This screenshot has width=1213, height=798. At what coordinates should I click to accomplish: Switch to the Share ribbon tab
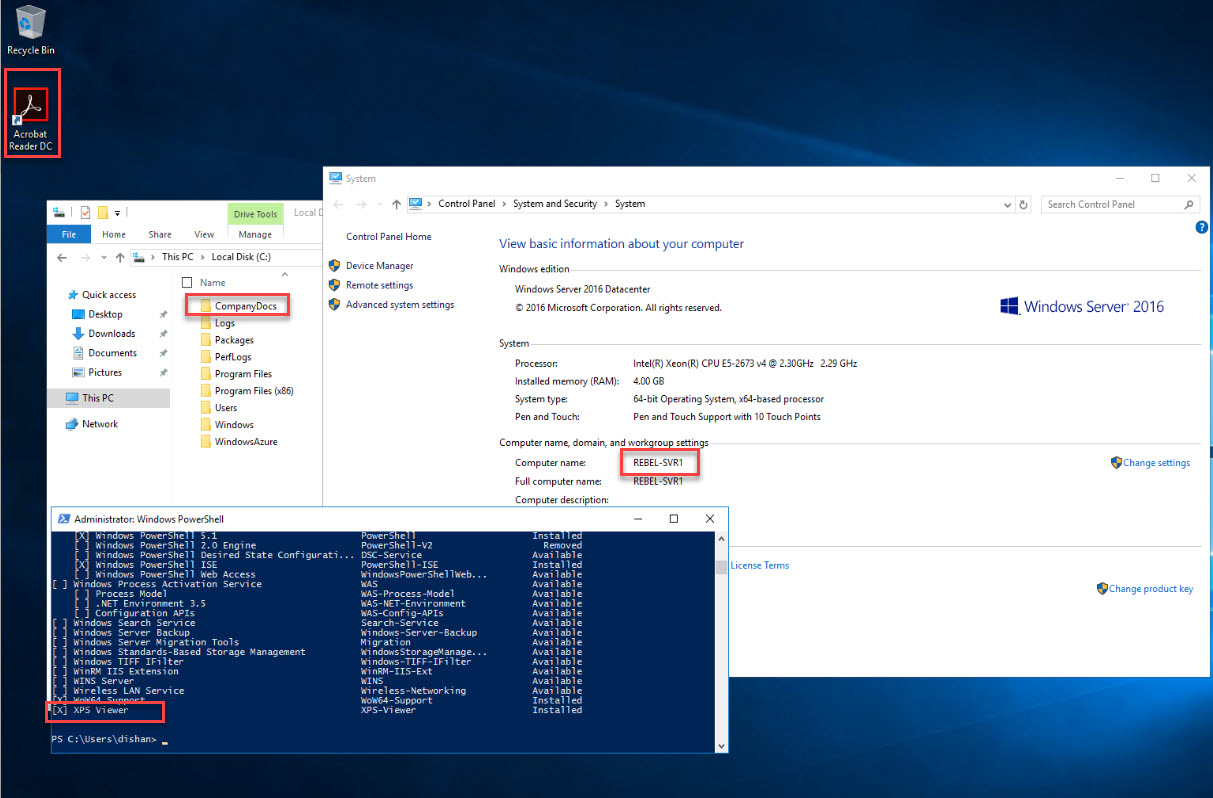click(160, 234)
